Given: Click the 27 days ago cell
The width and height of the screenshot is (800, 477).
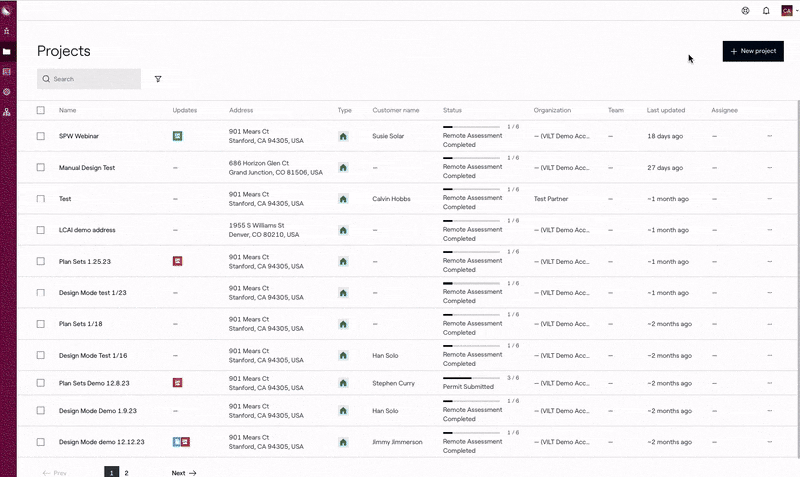Looking at the screenshot, I should tap(665, 168).
